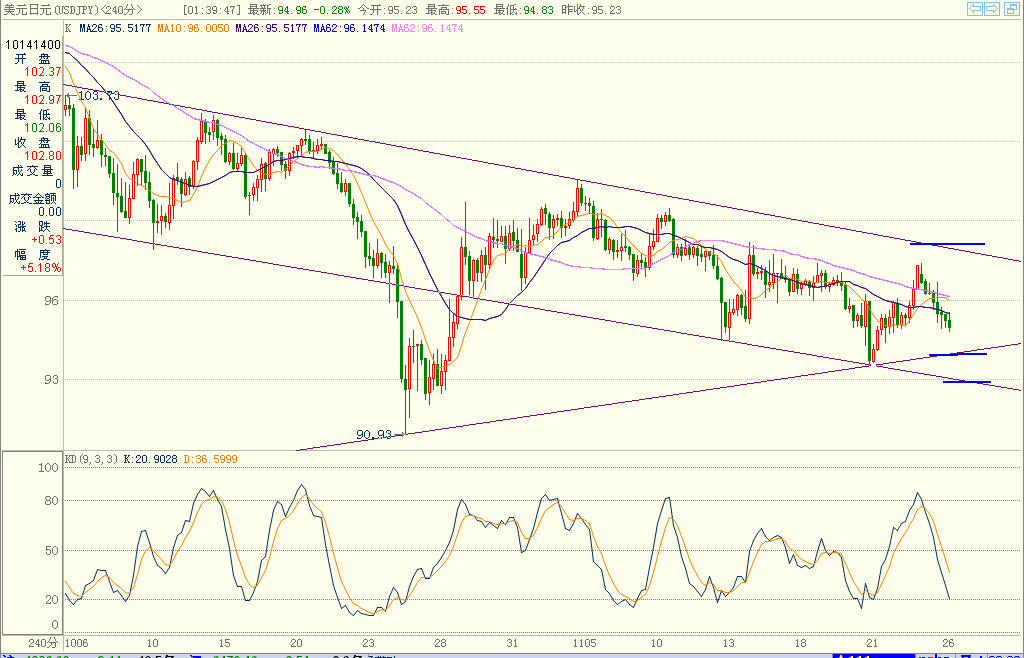Click the 90.93 low price annotation

pos(375,434)
